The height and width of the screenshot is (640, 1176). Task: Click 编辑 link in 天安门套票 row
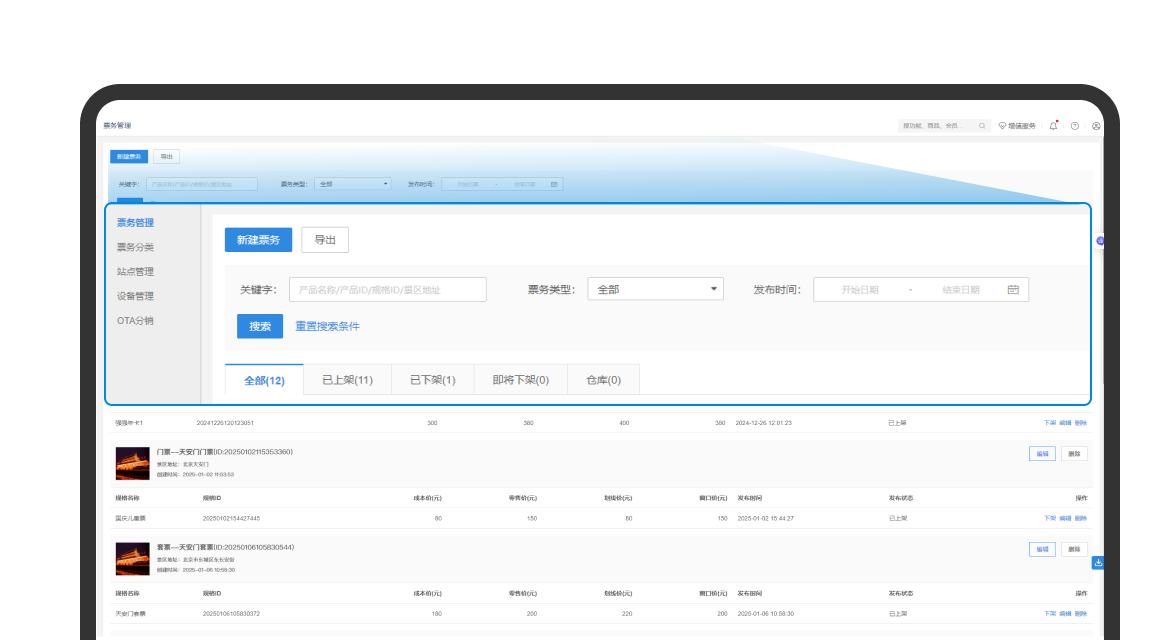[x=1065, y=614]
